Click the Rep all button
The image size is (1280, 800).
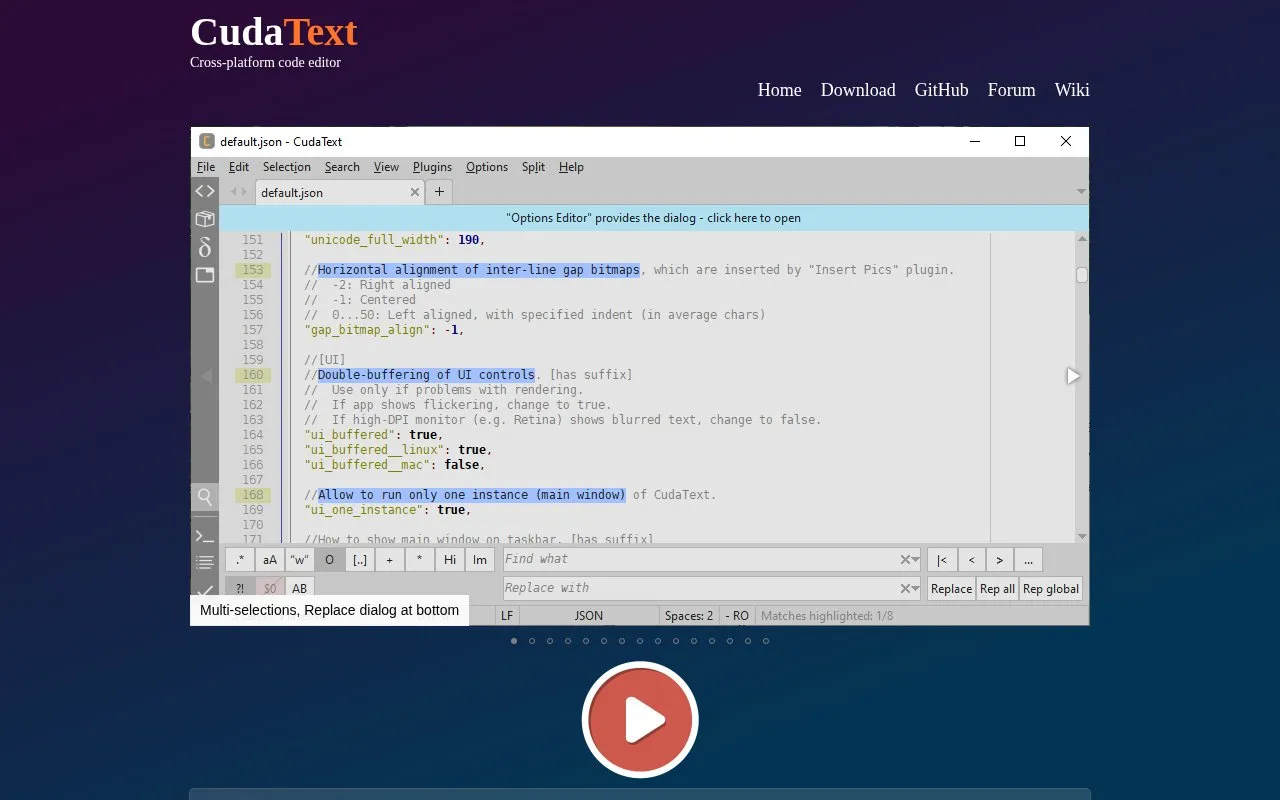(x=997, y=589)
